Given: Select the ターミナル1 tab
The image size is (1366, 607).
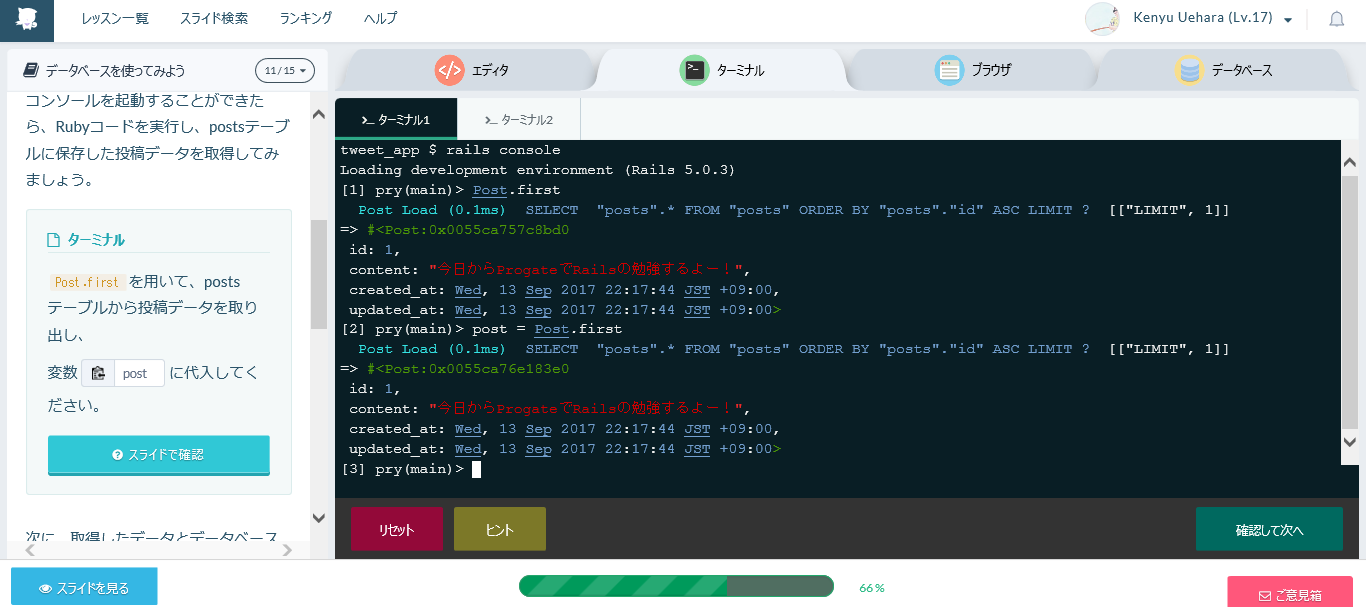Looking at the screenshot, I should coord(396,120).
